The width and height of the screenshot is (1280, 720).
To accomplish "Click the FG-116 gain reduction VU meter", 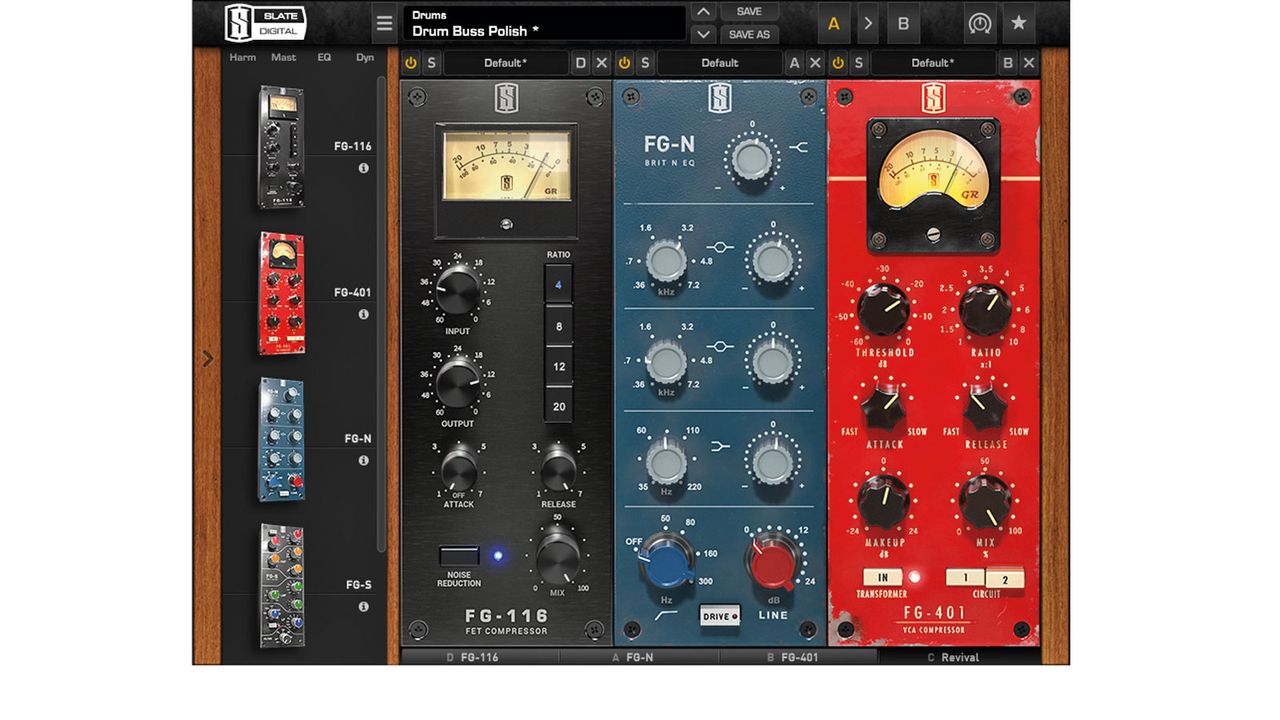I will [506, 164].
